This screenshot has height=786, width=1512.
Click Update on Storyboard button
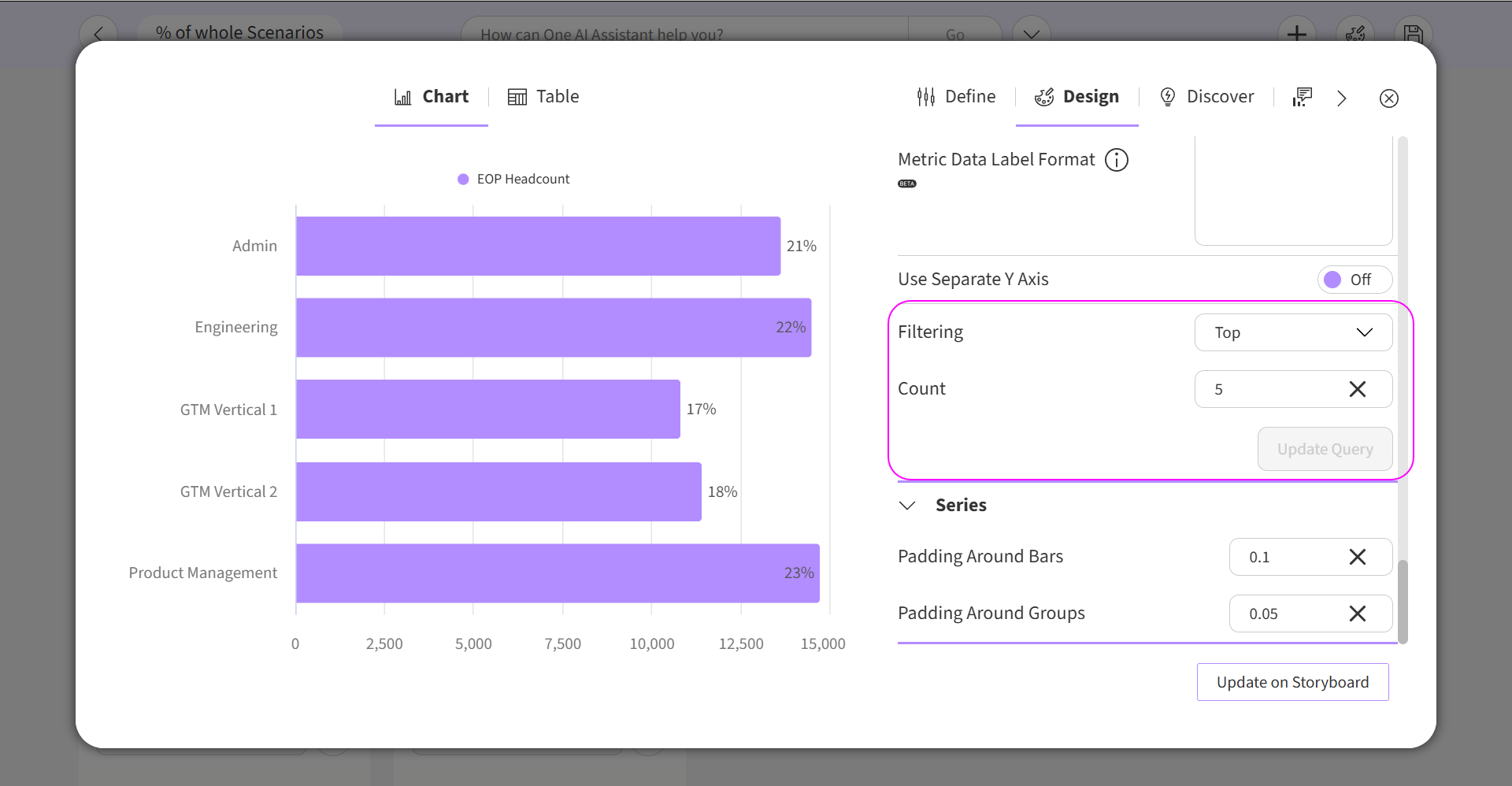[1292, 682]
